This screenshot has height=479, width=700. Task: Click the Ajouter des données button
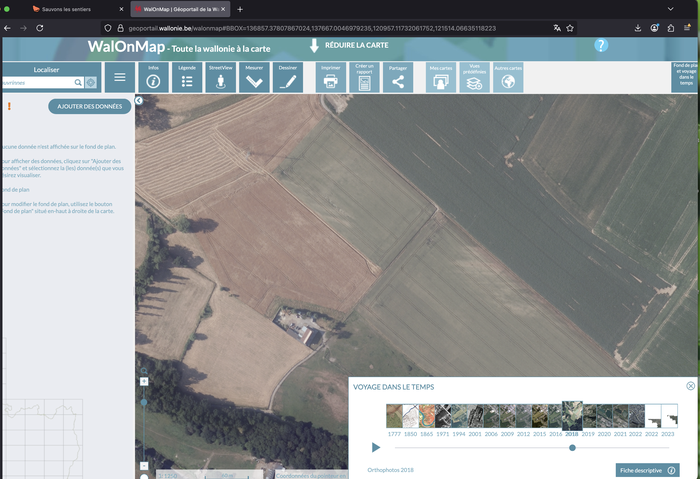coord(89,106)
